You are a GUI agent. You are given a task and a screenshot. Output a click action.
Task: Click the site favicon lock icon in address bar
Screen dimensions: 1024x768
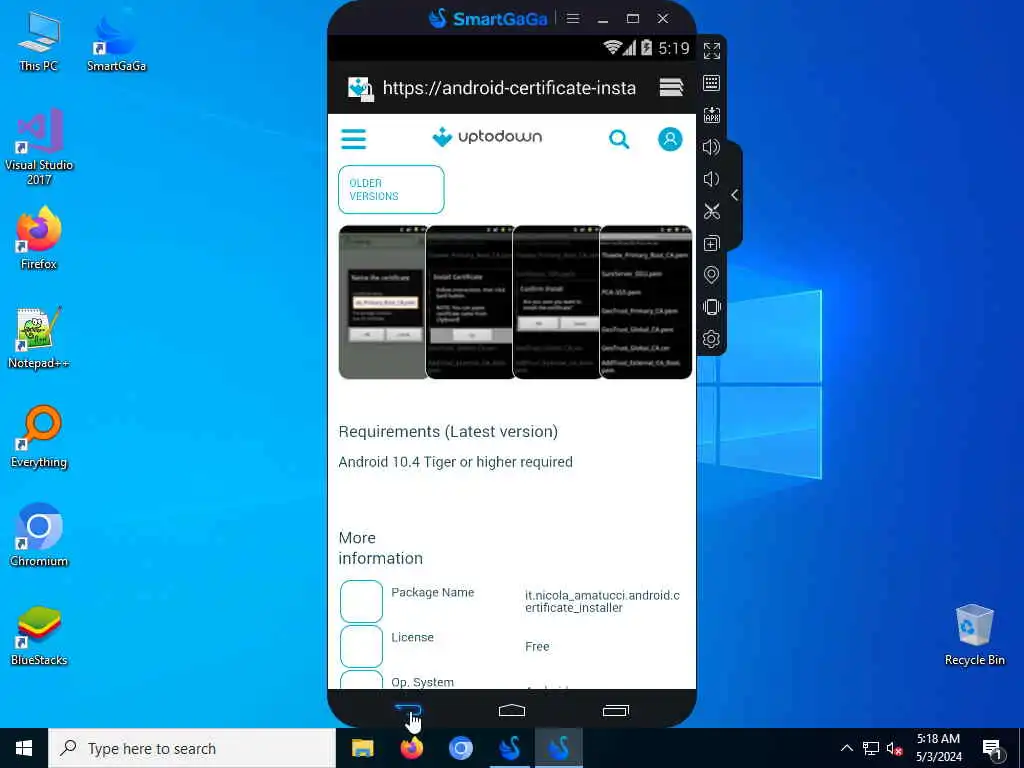coord(360,88)
